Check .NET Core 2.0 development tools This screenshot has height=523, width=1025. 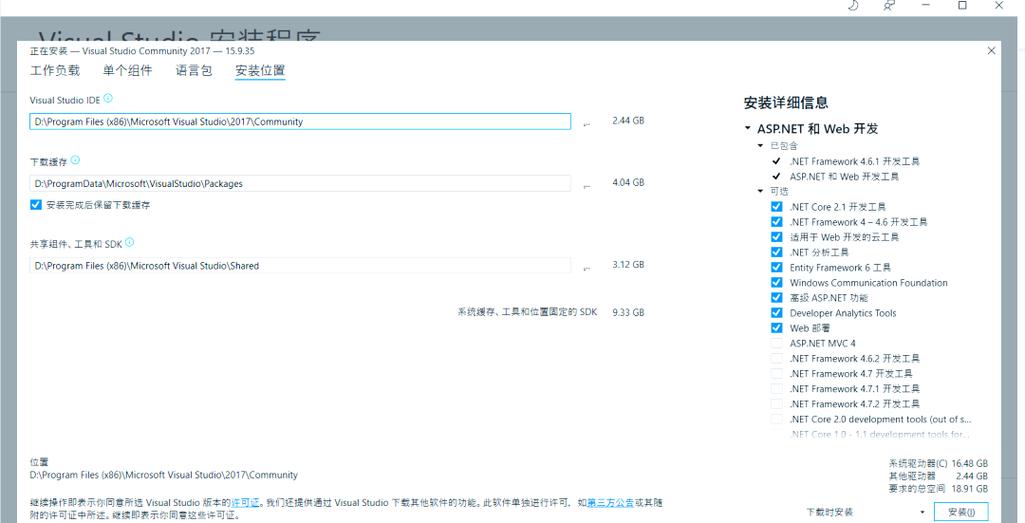[x=777, y=419]
